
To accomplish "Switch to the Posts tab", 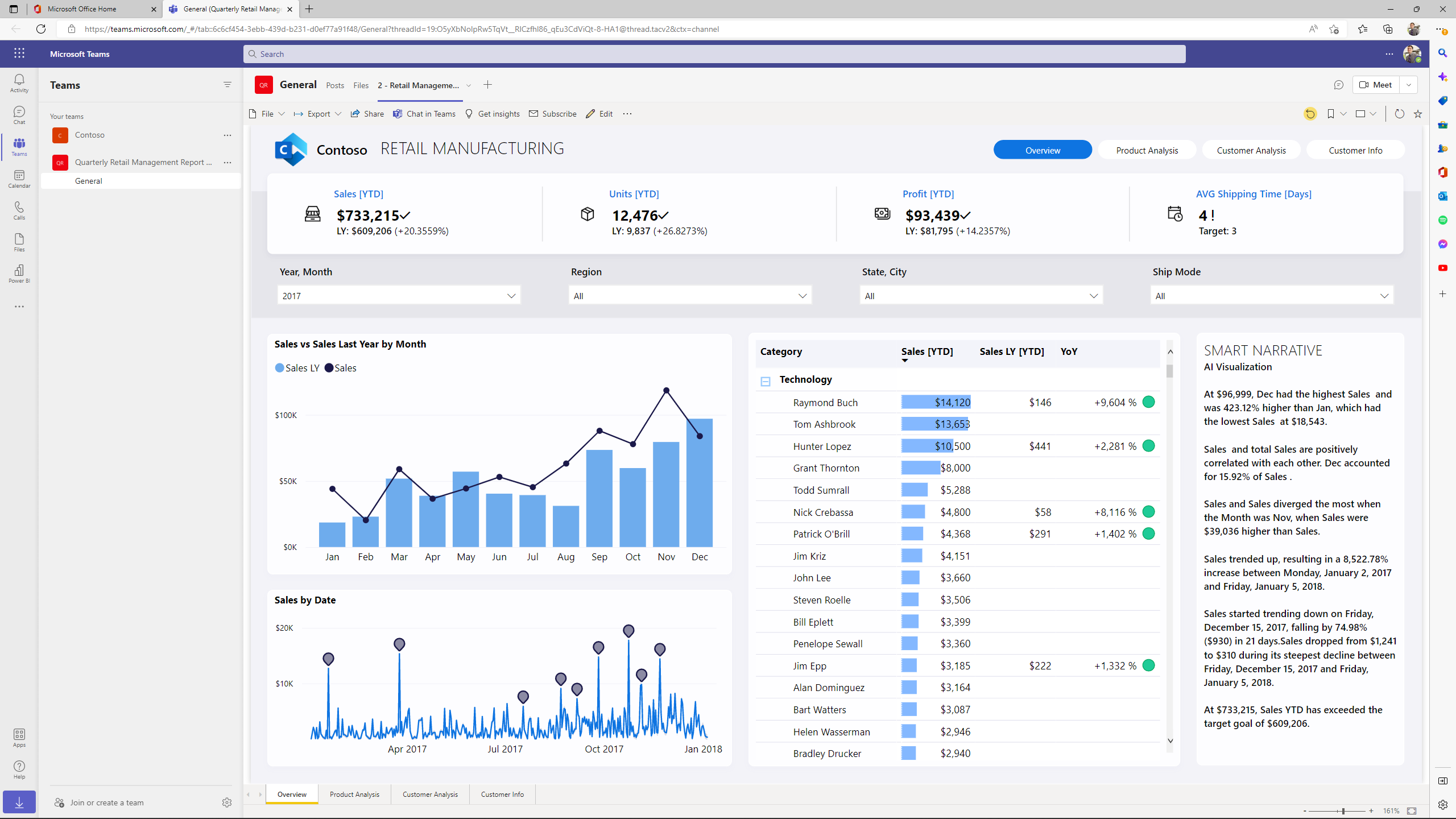I will pos(335,85).
